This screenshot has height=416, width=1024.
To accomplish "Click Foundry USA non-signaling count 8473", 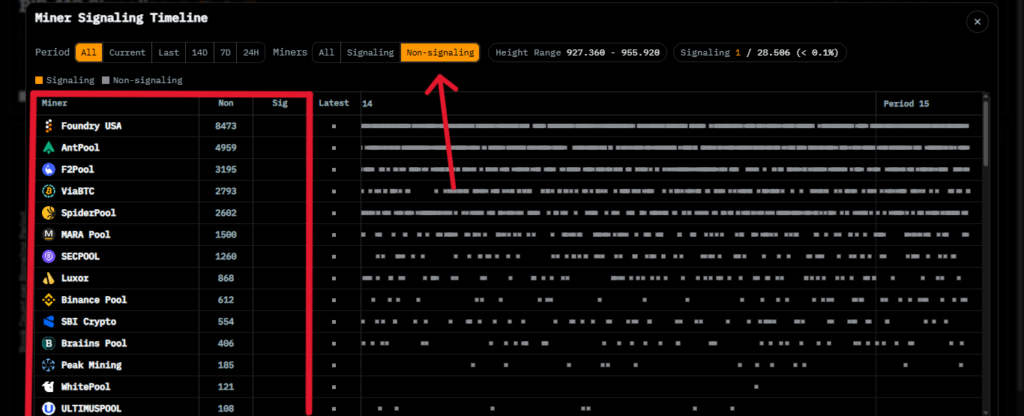I will coord(226,126).
